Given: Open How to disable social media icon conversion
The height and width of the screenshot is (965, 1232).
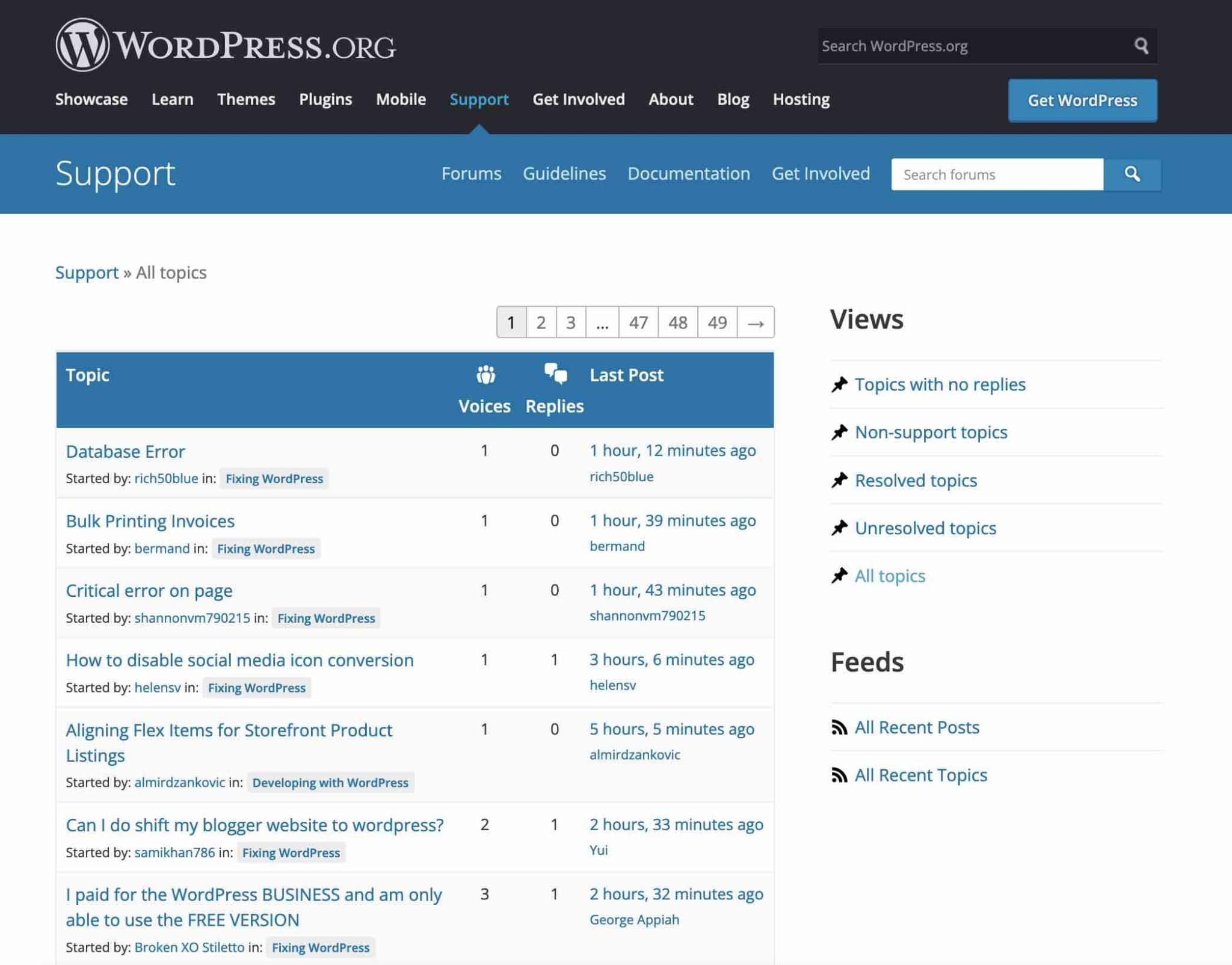Looking at the screenshot, I should 239,660.
